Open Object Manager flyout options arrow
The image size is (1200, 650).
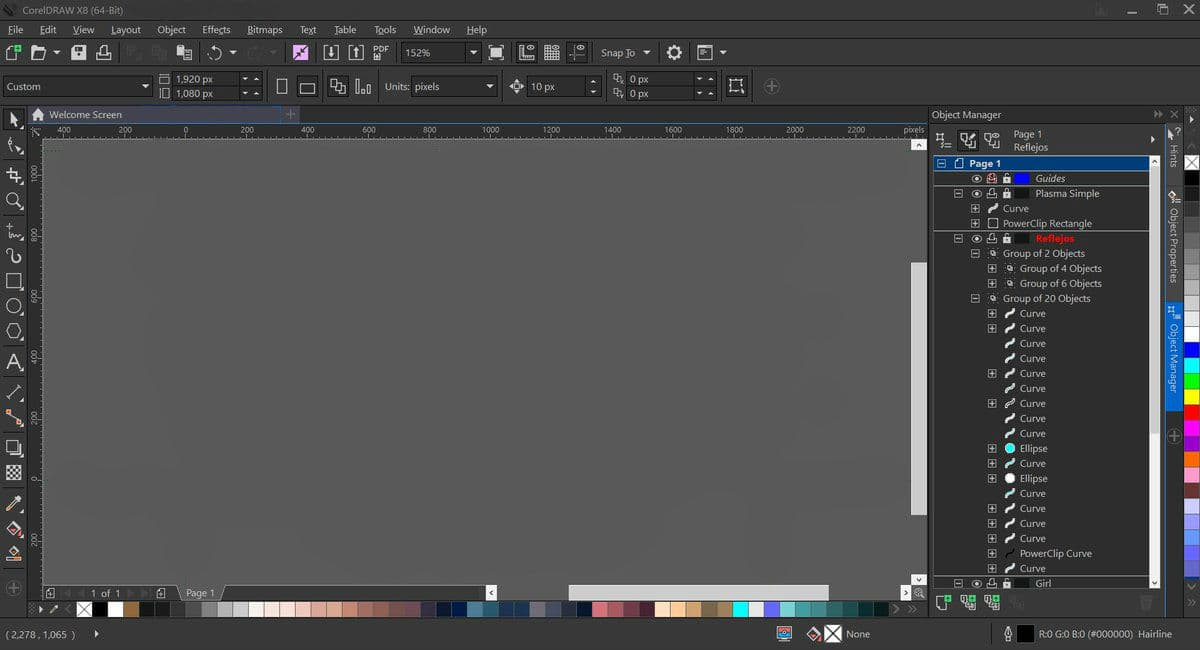pyautogui.click(x=1152, y=139)
